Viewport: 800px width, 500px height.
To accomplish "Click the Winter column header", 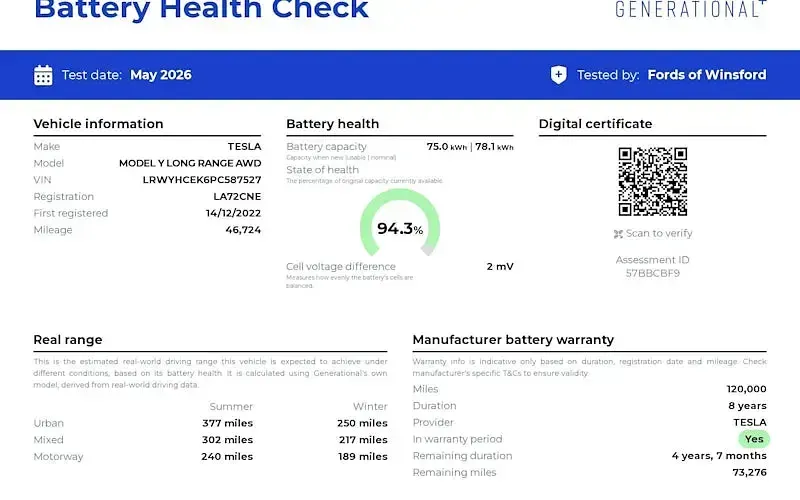I will tap(370, 407).
